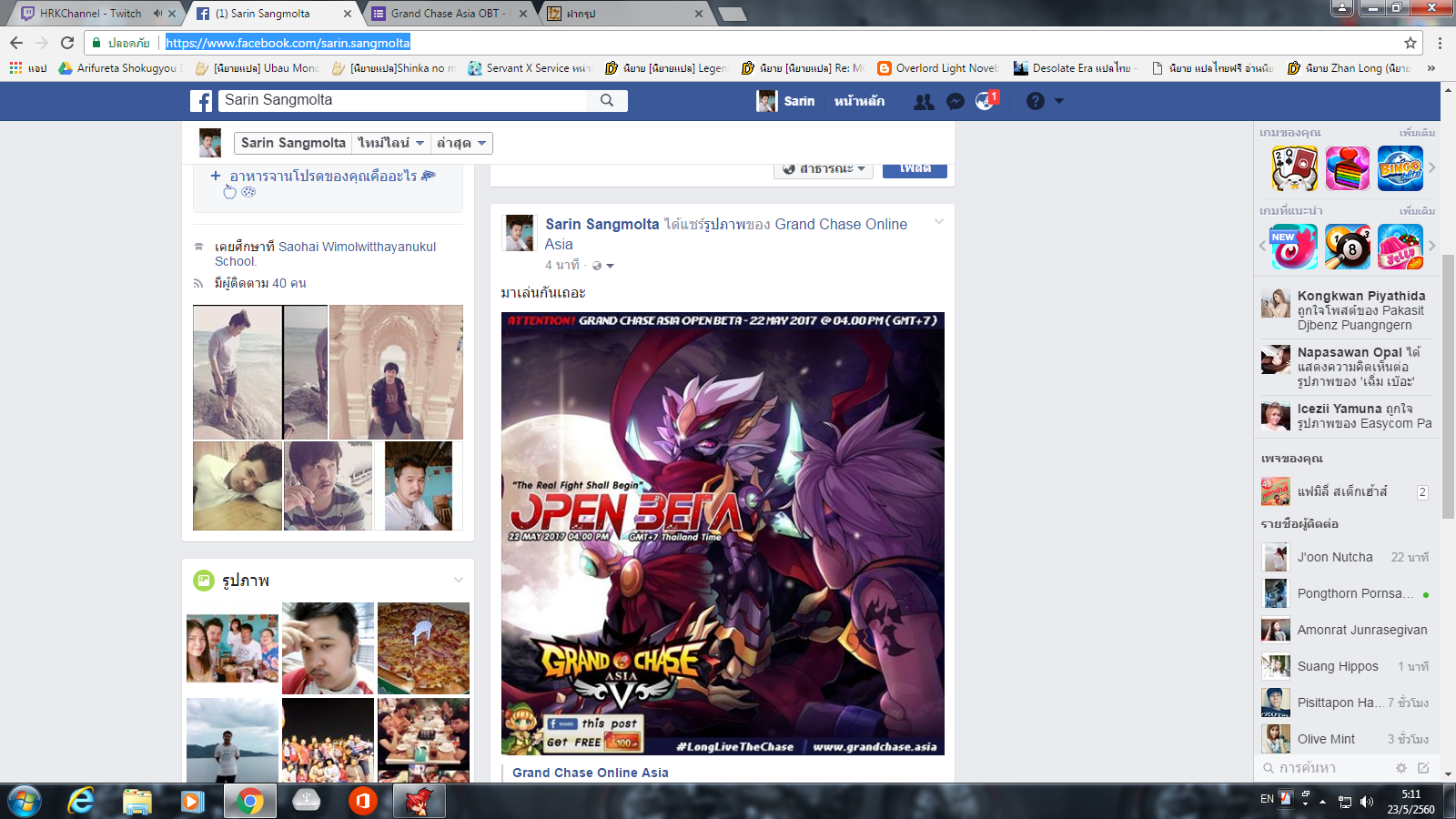Open chat with J'oon Nutcha
This screenshot has width=1456, height=819.
(1346, 557)
